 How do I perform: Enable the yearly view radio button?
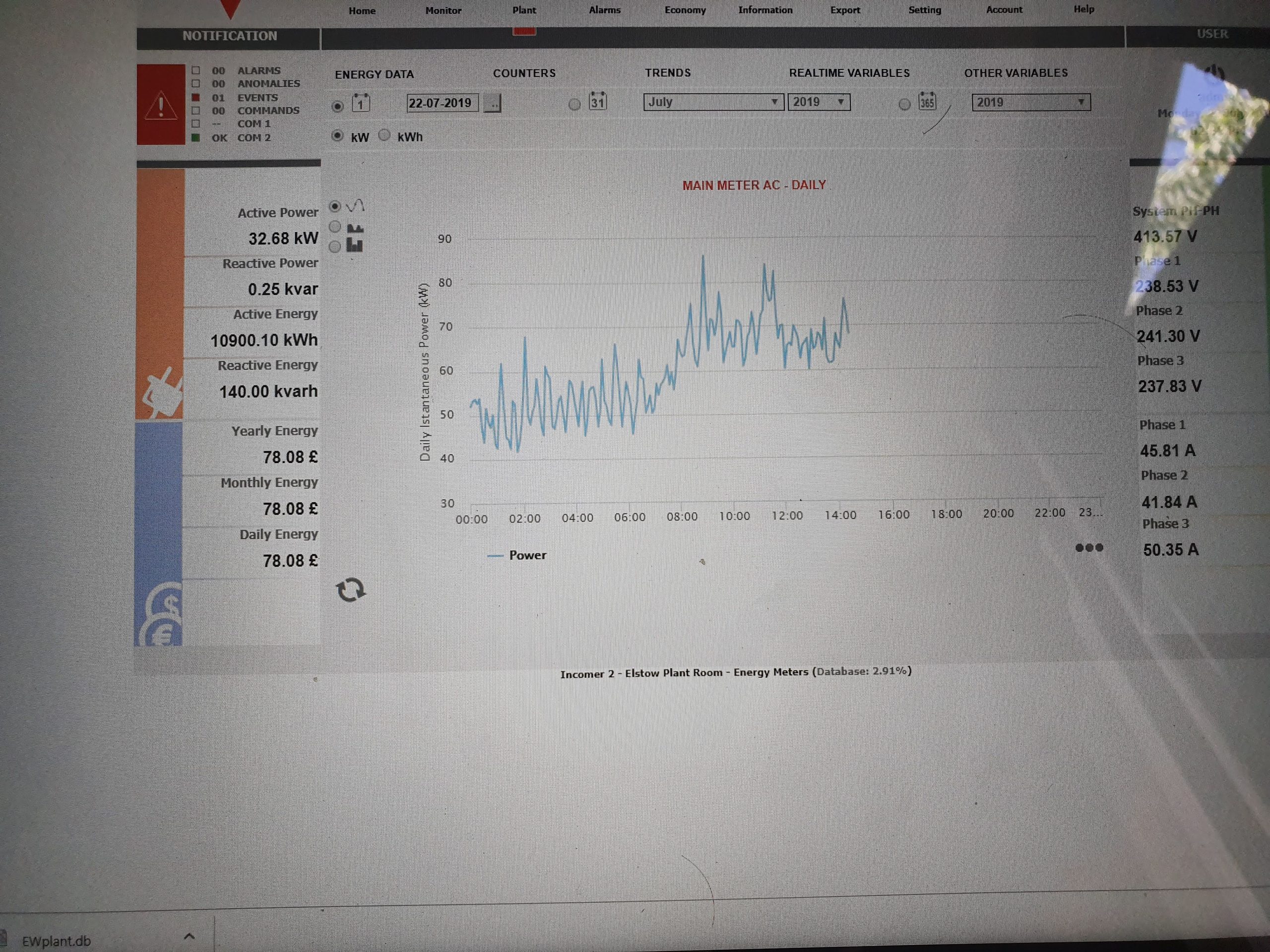tap(904, 104)
